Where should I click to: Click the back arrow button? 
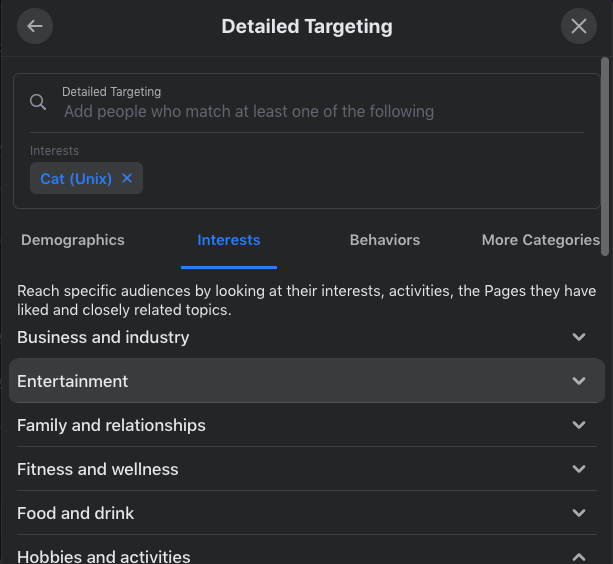point(35,26)
